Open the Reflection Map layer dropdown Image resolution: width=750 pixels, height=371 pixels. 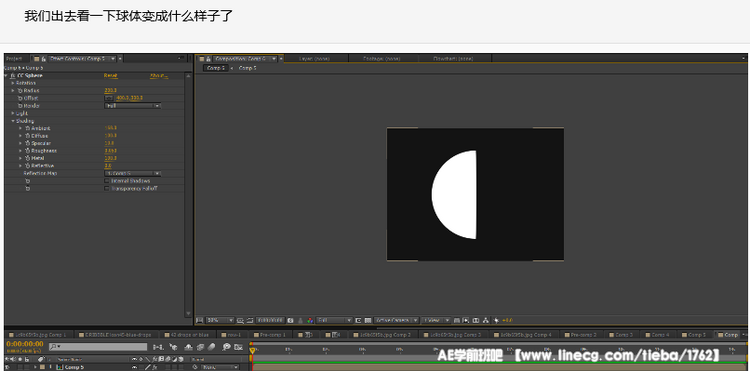[x=132, y=173]
